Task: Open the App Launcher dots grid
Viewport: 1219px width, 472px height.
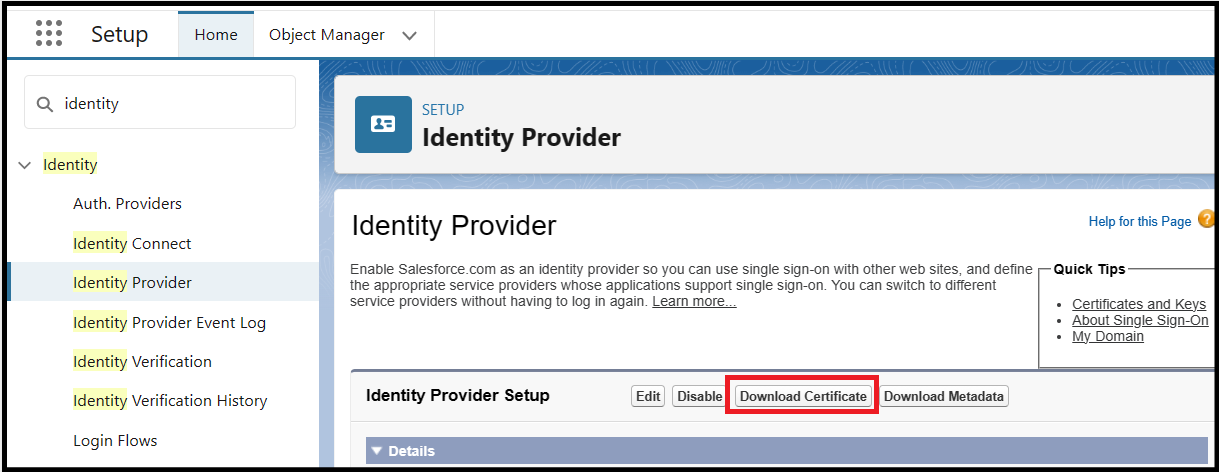Action: pos(49,34)
